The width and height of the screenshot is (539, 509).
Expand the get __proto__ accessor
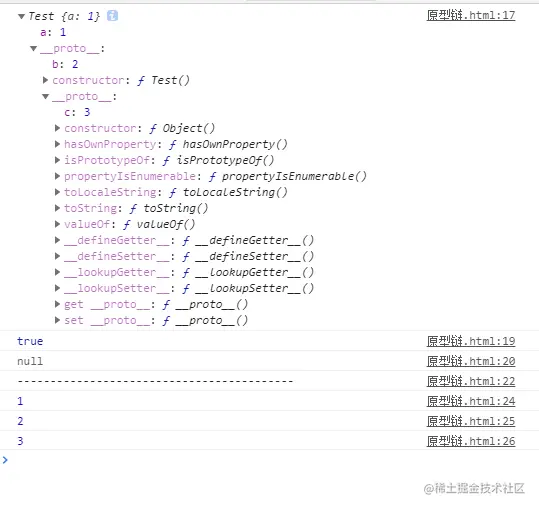(57, 304)
